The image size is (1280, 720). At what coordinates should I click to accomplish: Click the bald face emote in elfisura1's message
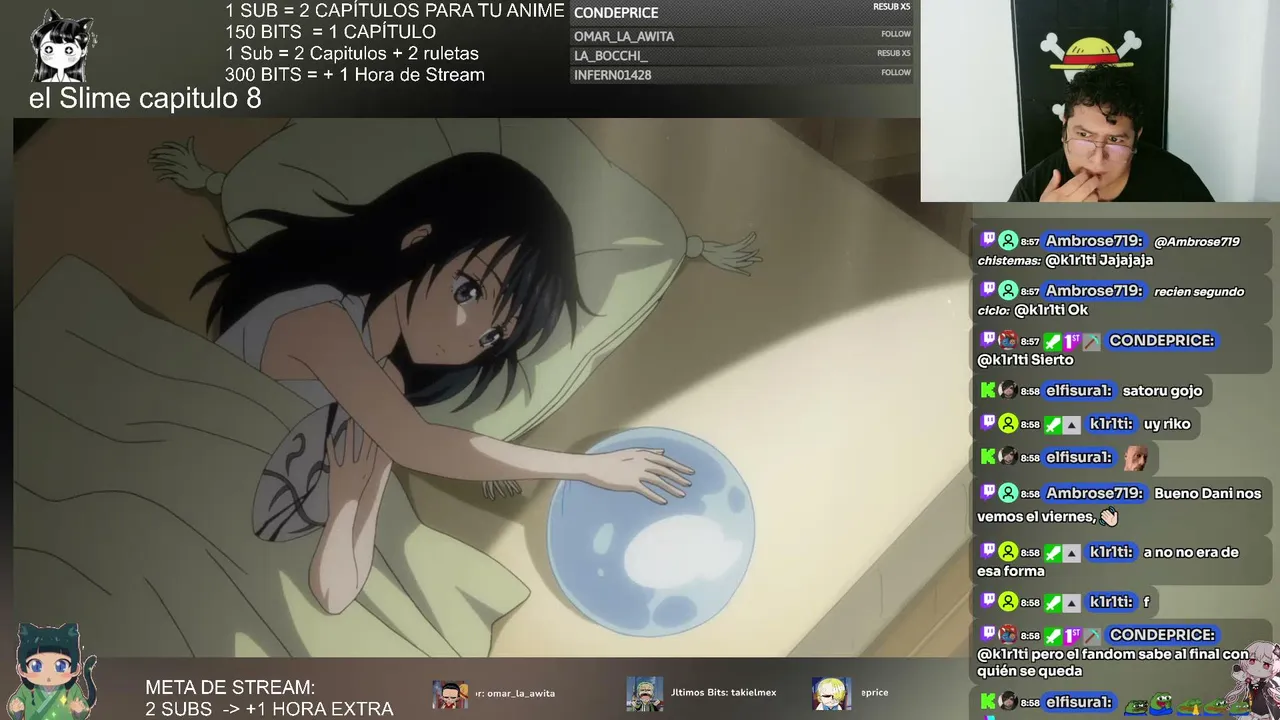coord(1134,457)
